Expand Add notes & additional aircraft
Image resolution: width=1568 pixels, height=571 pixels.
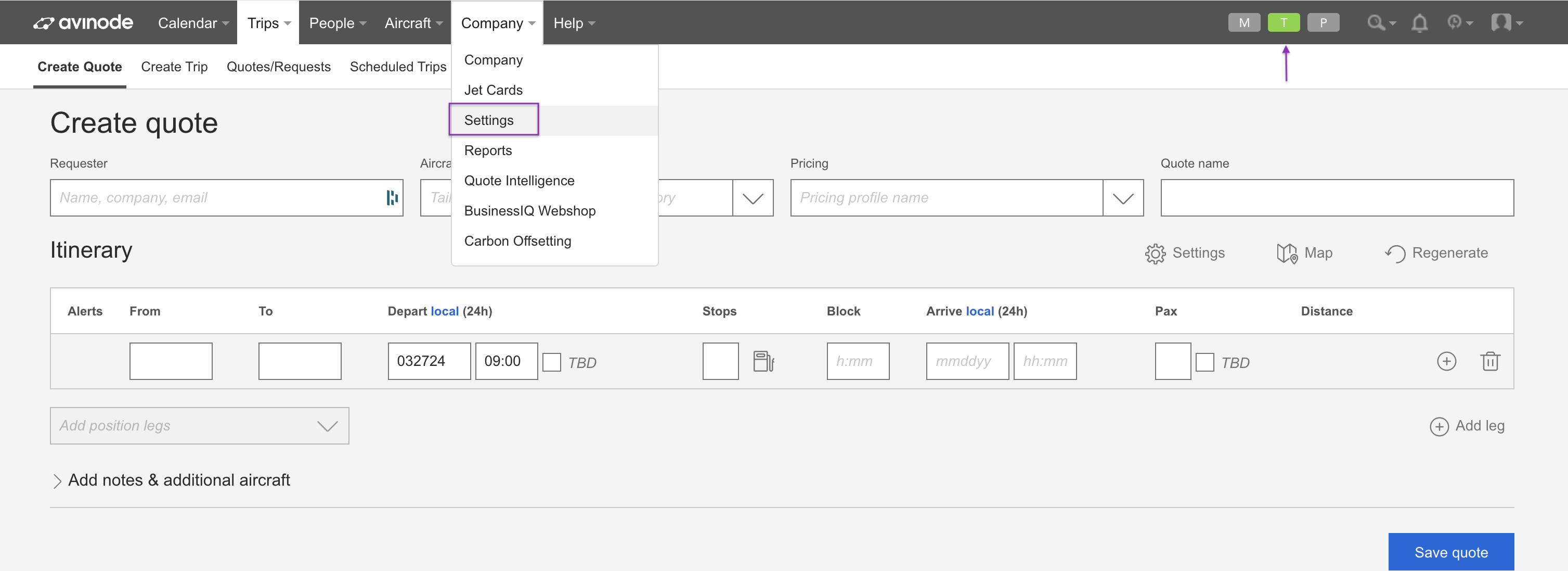point(171,480)
